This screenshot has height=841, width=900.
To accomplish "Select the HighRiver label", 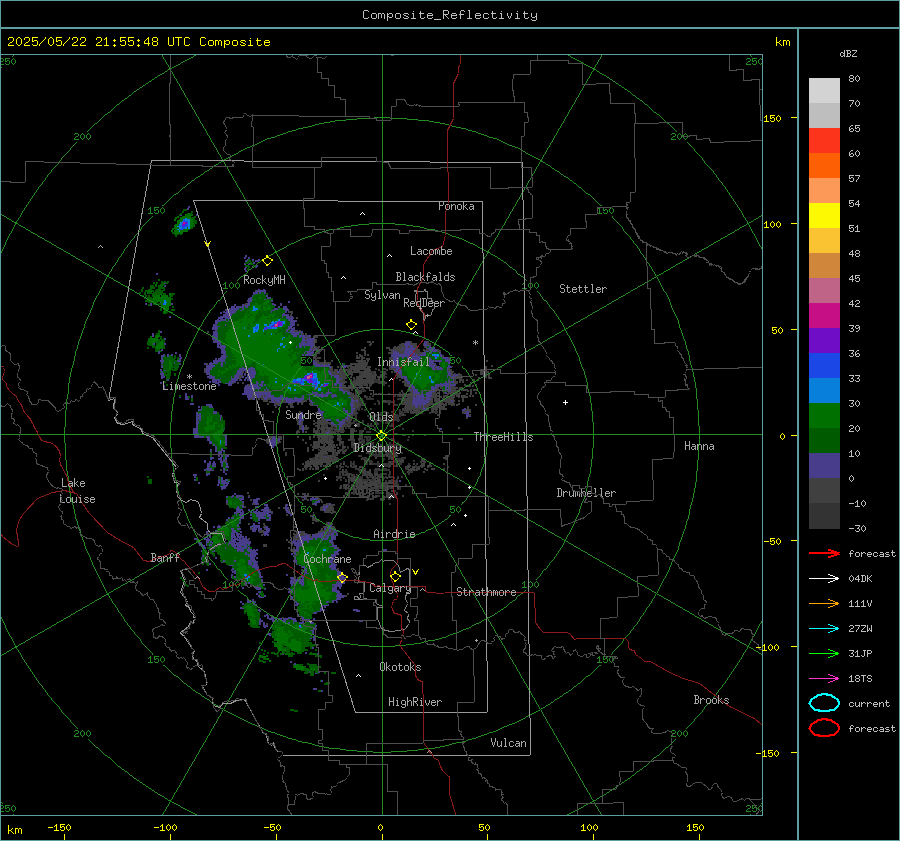I will pyautogui.click(x=415, y=702).
